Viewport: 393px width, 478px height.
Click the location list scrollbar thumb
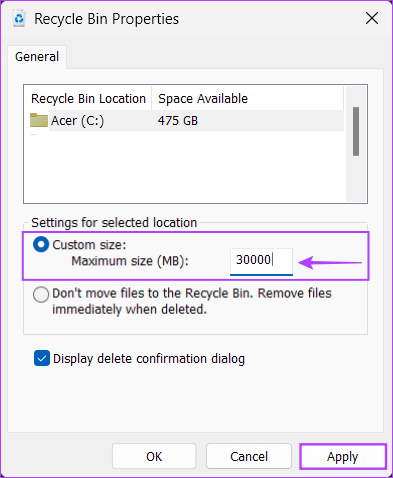pos(356,131)
